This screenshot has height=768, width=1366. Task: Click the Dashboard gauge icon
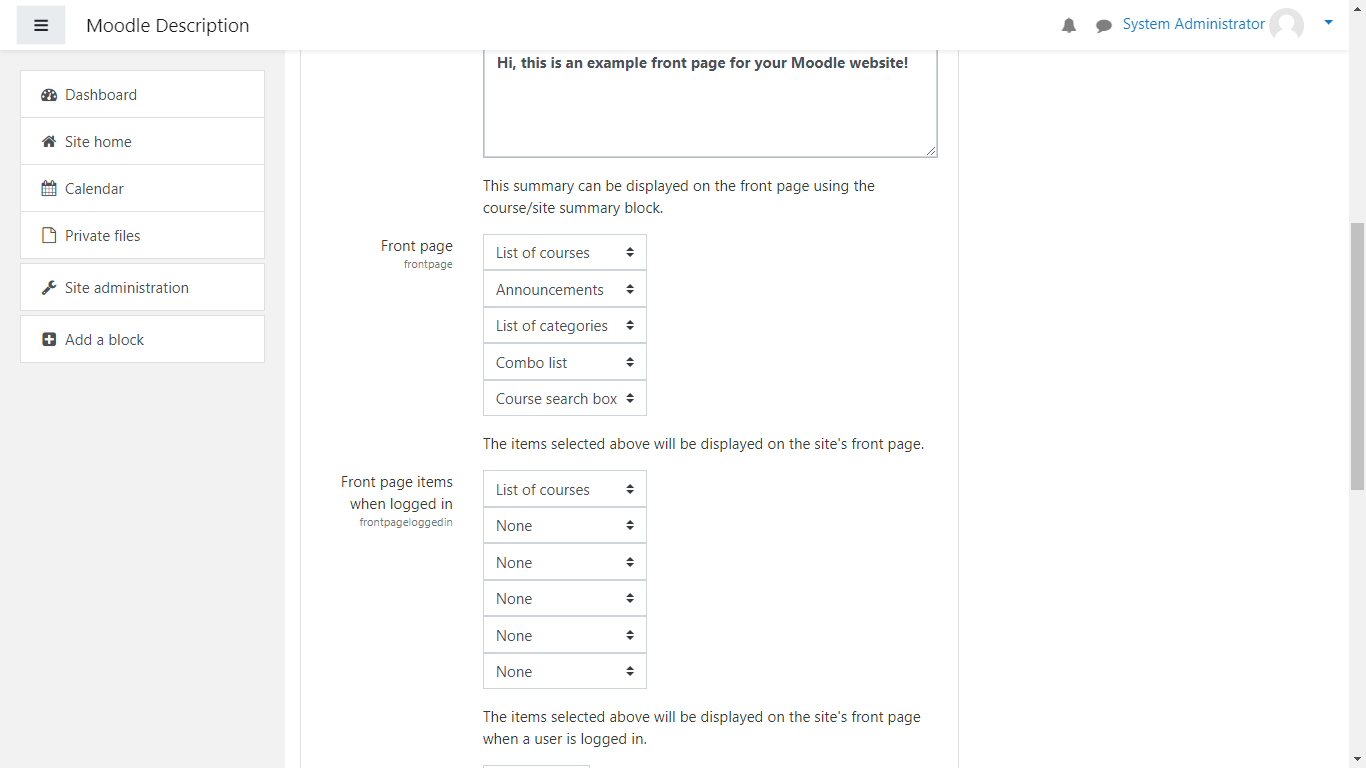click(49, 95)
